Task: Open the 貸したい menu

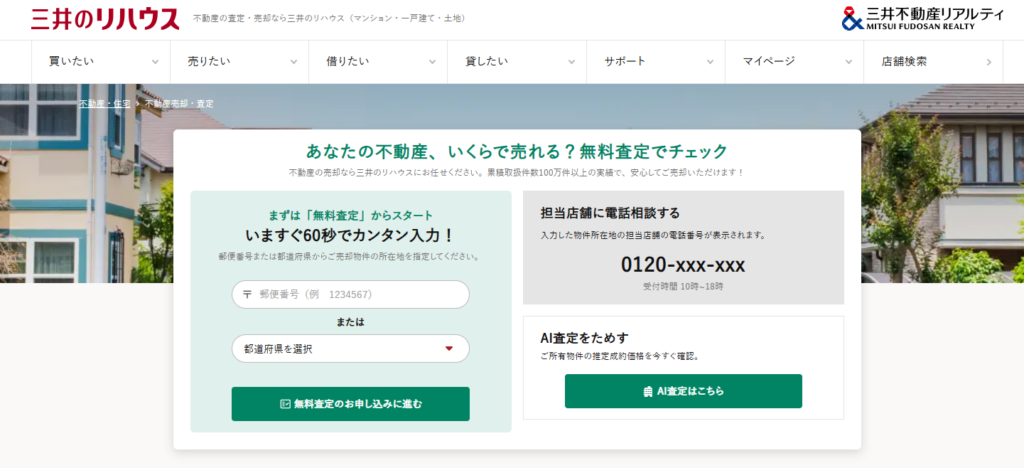Action: (517, 62)
